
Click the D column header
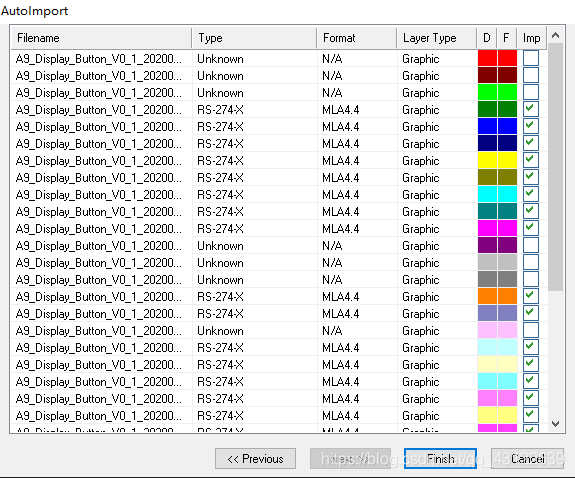(x=487, y=38)
